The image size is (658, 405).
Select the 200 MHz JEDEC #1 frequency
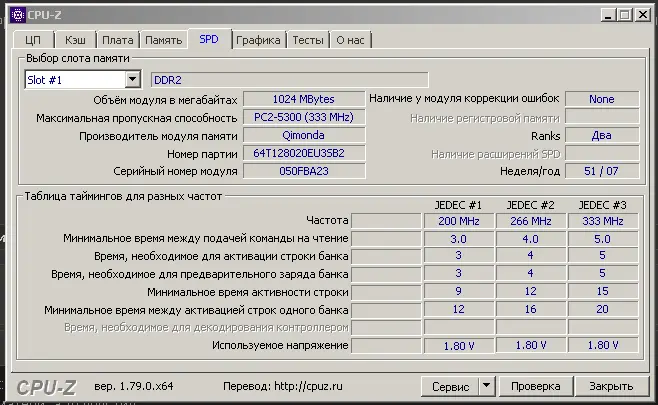point(459,221)
